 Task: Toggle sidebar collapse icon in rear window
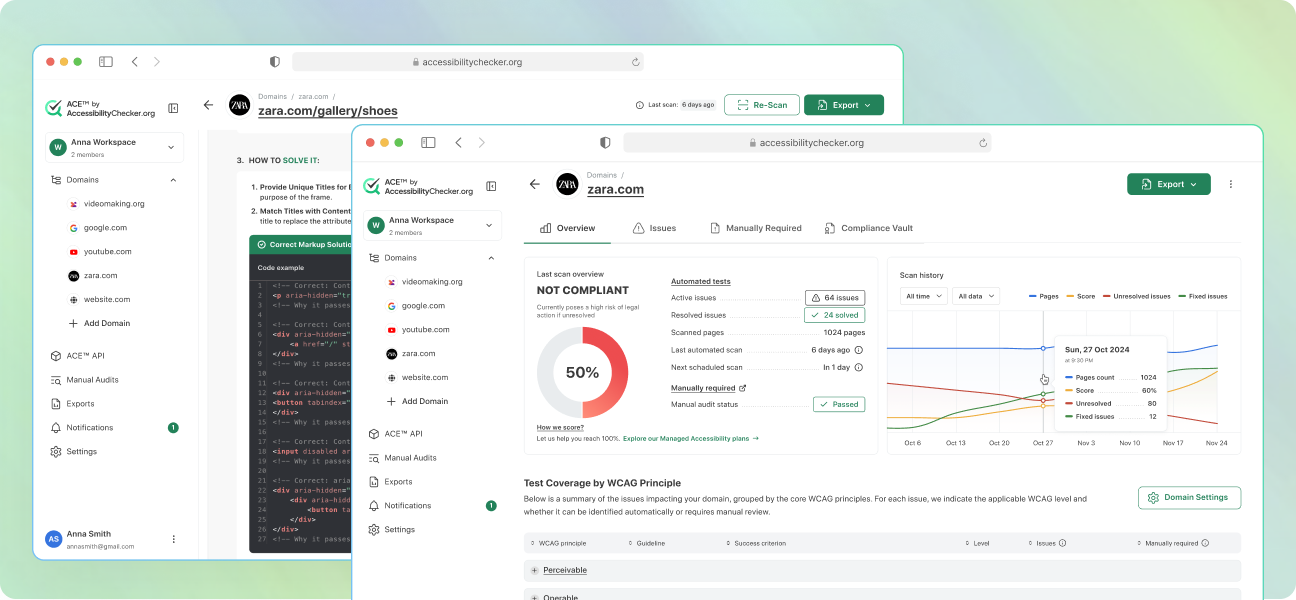click(x=173, y=108)
